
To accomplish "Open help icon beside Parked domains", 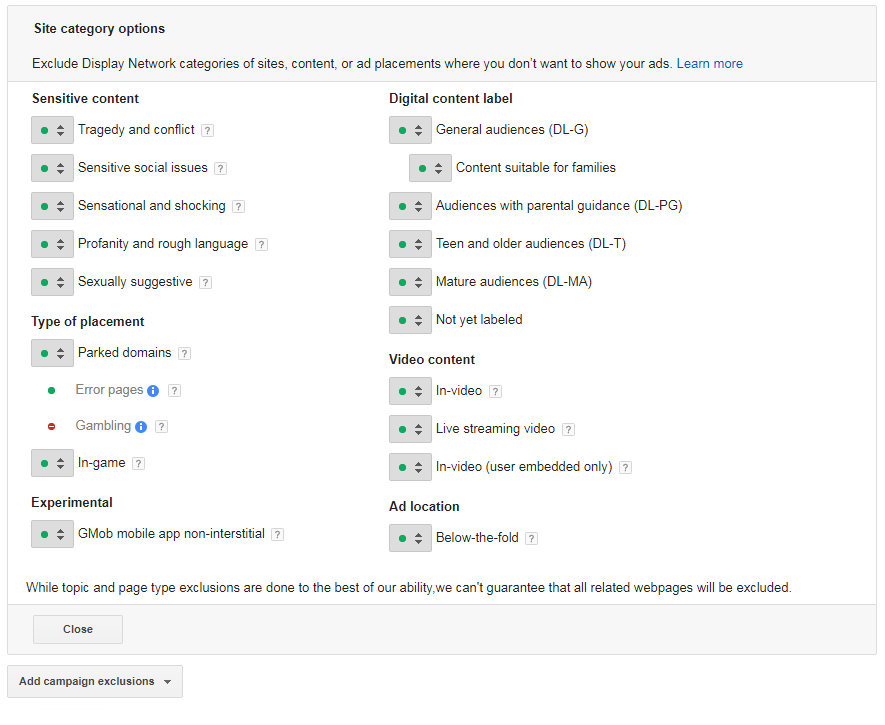I will [184, 353].
